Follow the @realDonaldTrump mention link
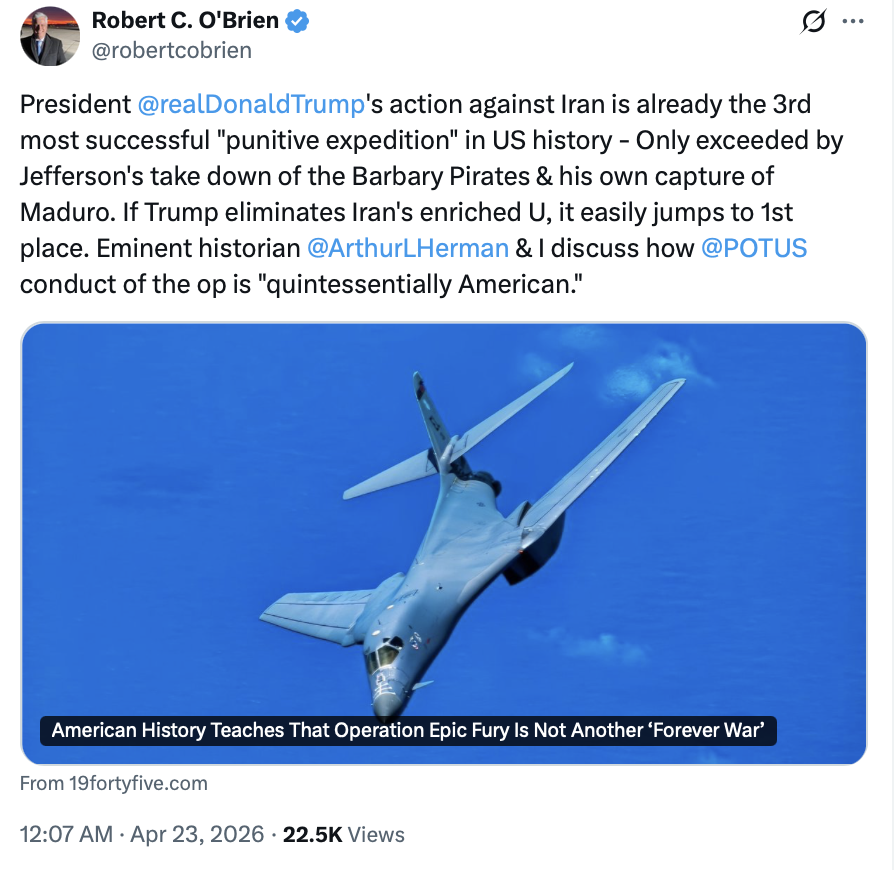894x870 pixels. point(251,104)
